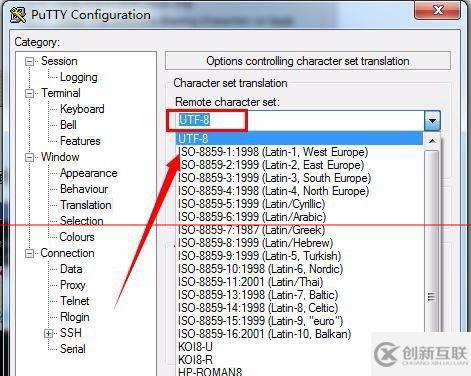471x376 pixels.
Task: Select Connection category
Action: pos(67,253)
